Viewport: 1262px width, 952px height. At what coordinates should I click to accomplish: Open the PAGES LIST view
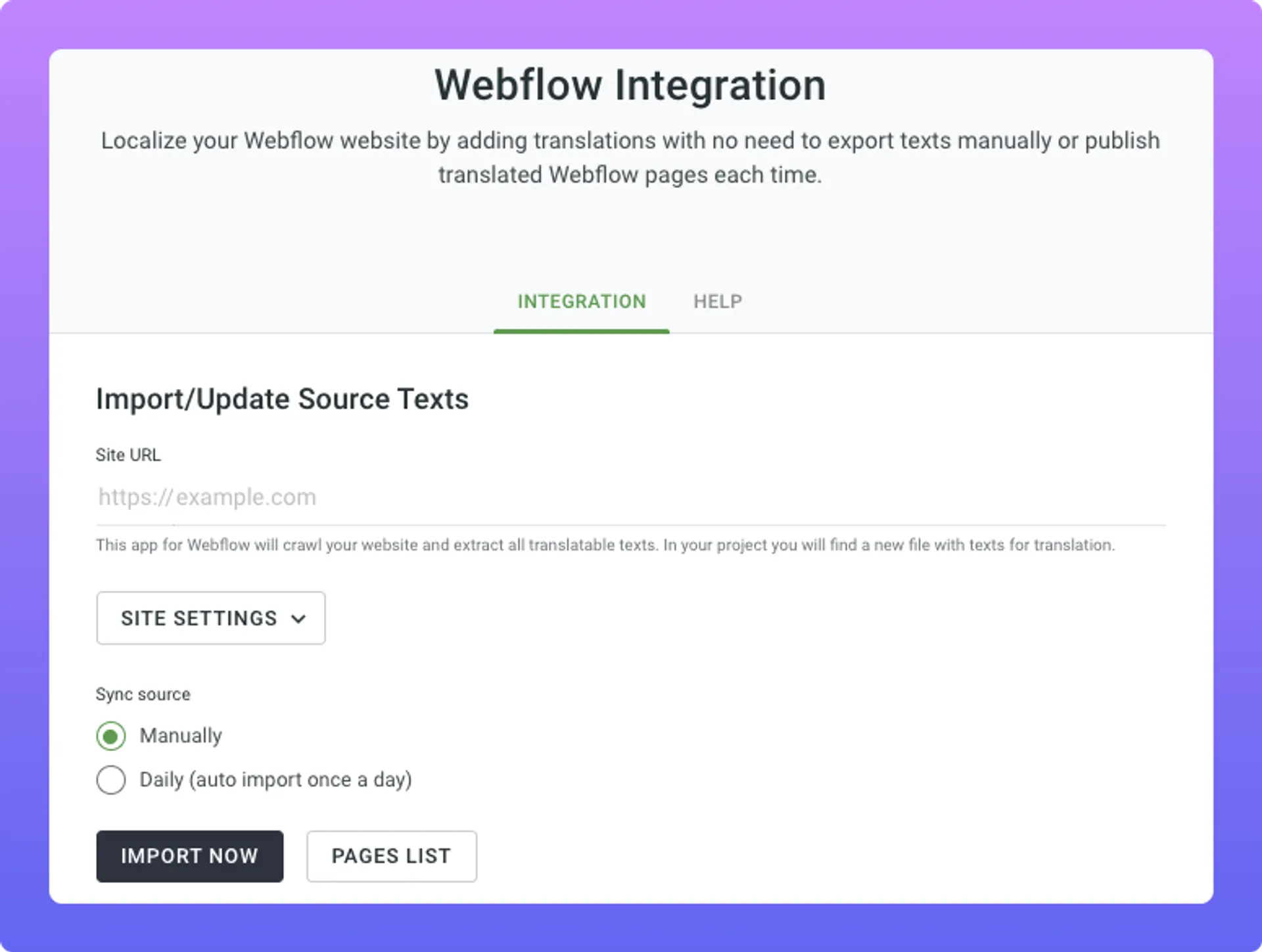[391, 856]
